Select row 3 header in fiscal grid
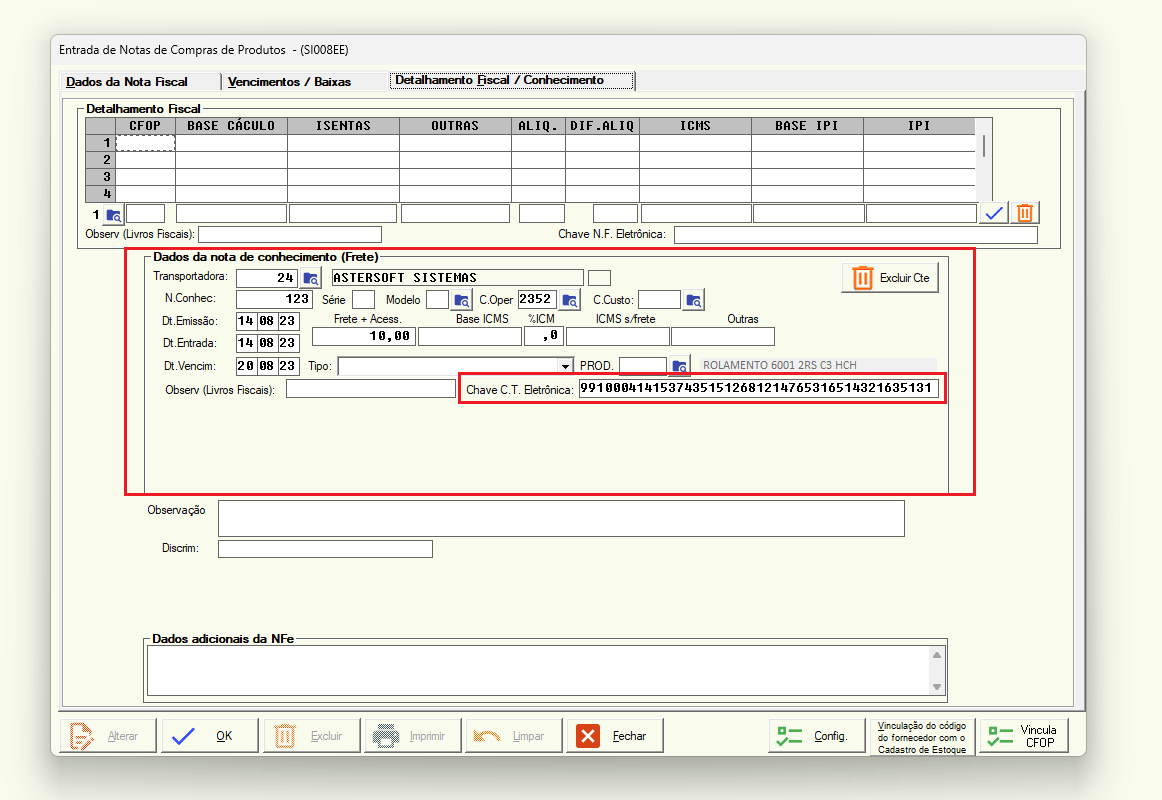Image resolution: width=1162 pixels, height=800 pixels. pyautogui.click(x=101, y=177)
